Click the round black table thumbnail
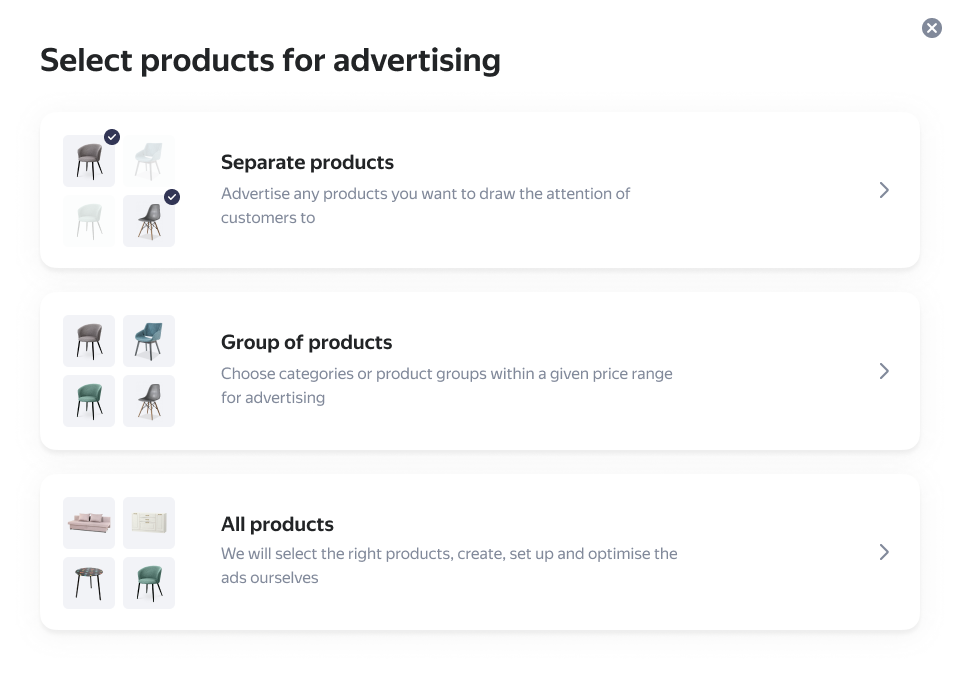This screenshot has width=960, height=678. pos(89,583)
